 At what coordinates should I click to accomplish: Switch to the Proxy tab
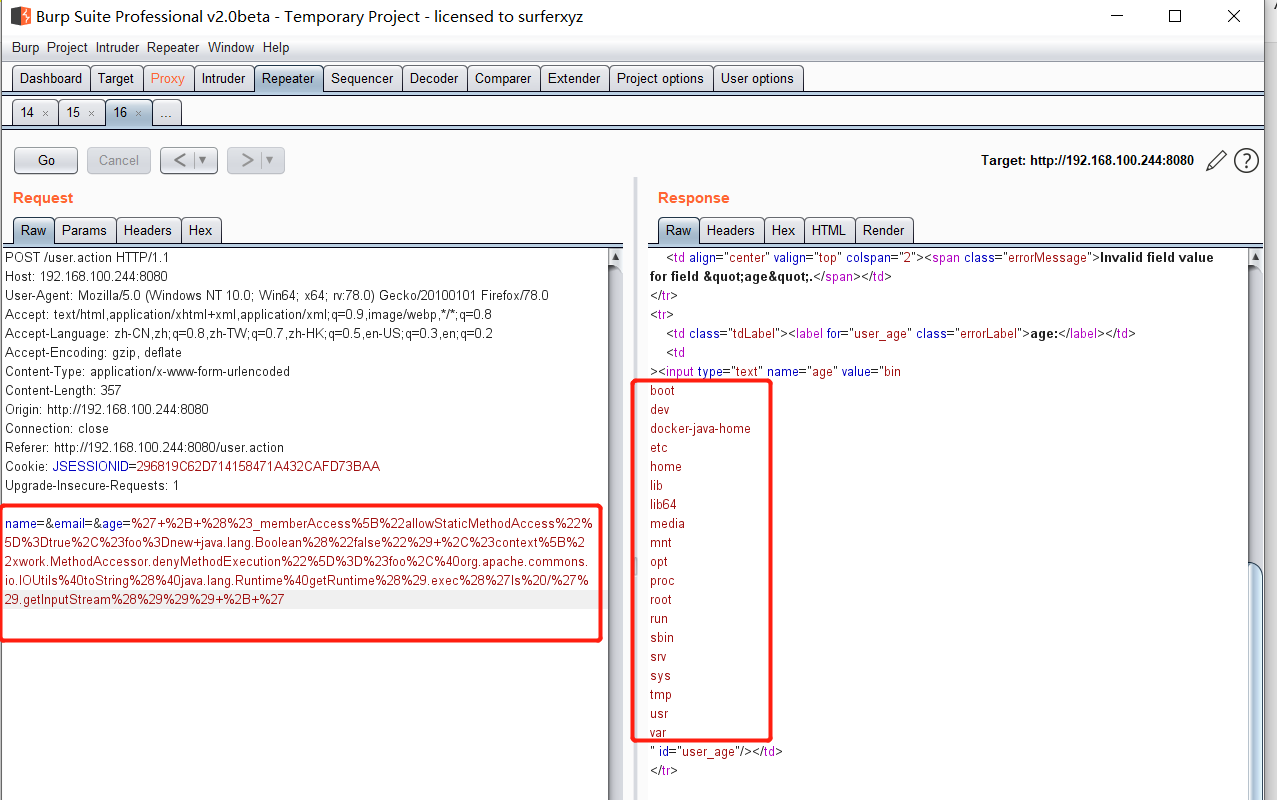pyautogui.click(x=168, y=79)
